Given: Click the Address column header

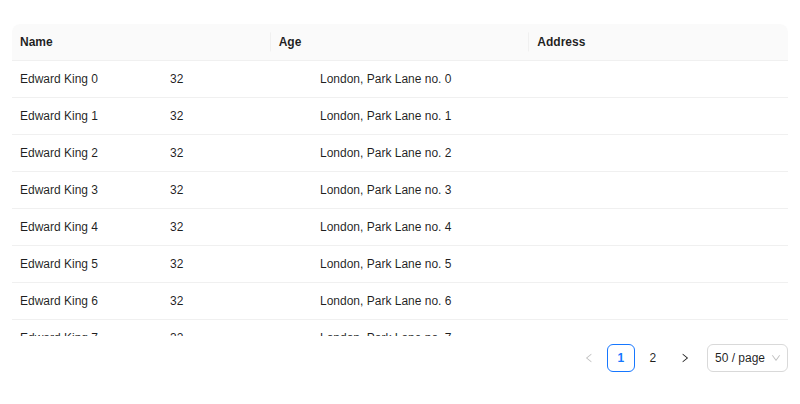Looking at the screenshot, I should 561,42.
